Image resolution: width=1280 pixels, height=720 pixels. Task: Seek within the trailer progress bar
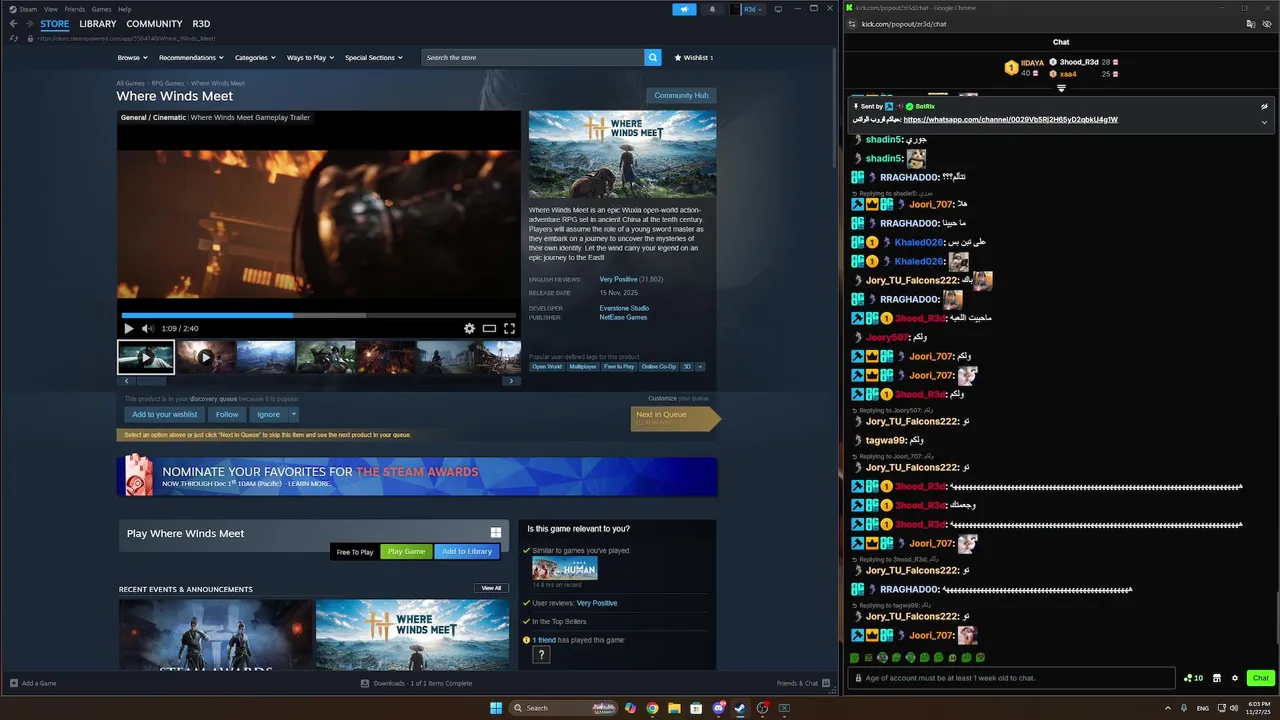(x=318, y=315)
